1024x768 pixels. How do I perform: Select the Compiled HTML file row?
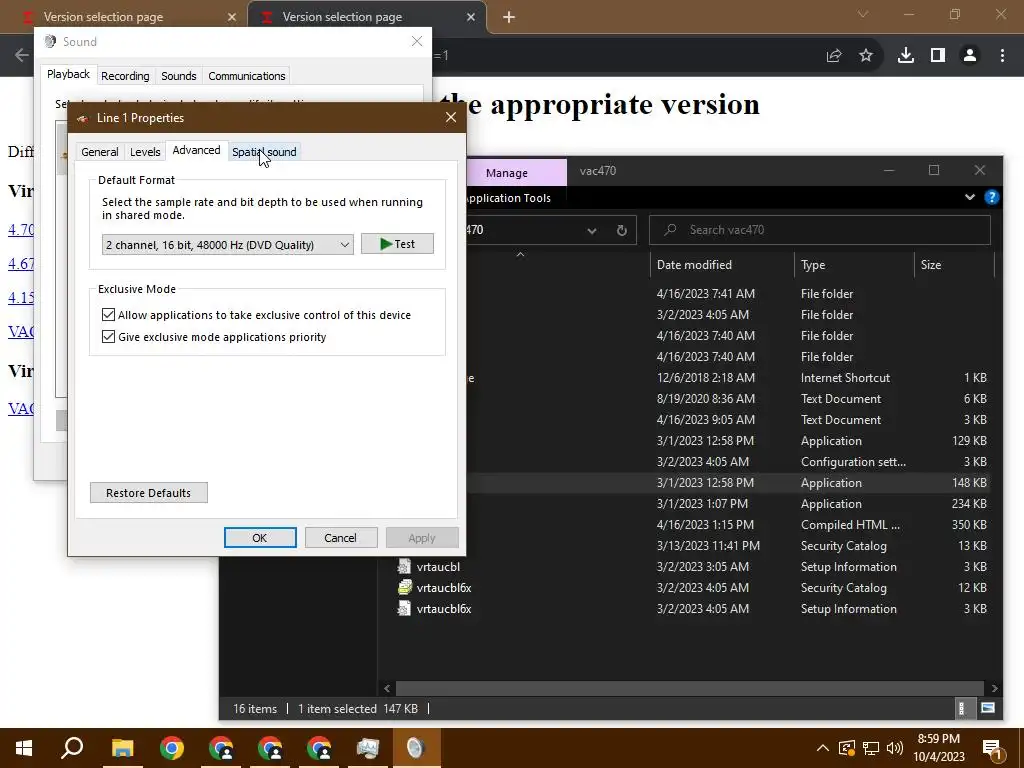(x=730, y=524)
